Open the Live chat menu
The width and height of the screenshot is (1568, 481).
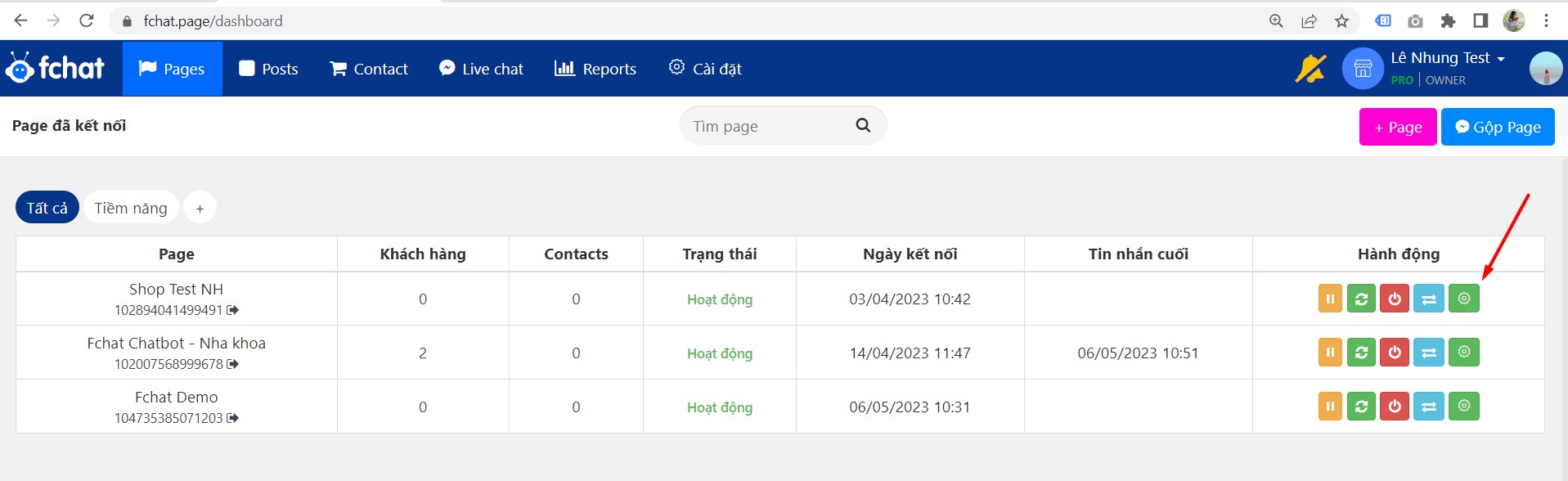[481, 69]
